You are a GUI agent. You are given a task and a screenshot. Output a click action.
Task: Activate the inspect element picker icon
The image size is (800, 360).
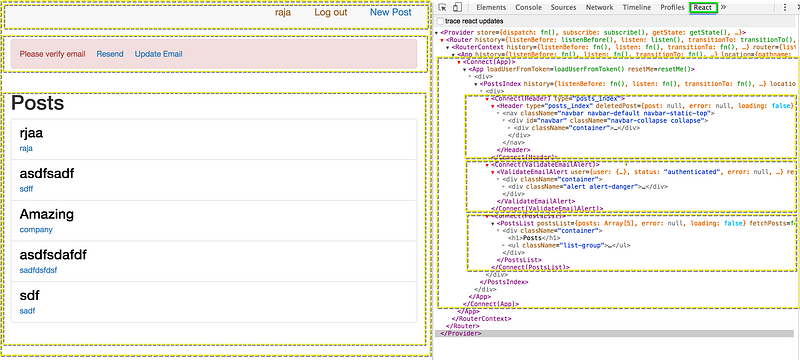443,7
